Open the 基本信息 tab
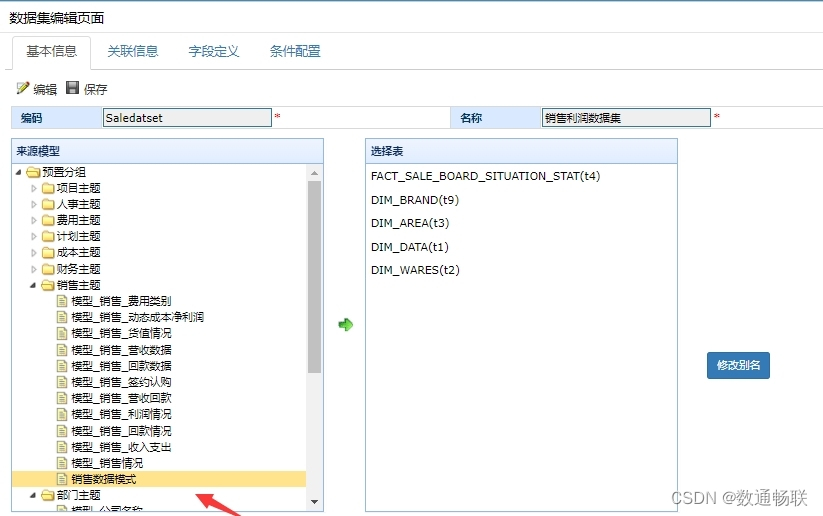This screenshot has height=516, width=823. coord(51,51)
